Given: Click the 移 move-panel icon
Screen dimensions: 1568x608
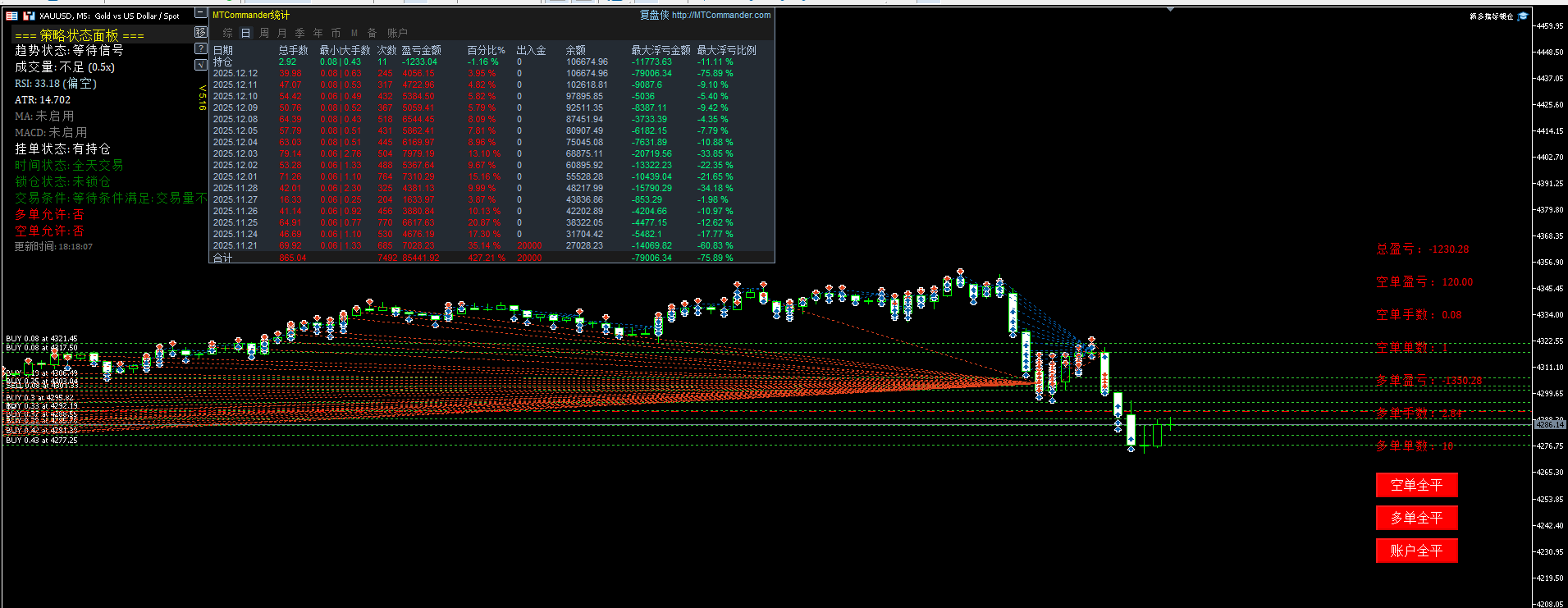Looking at the screenshot, I should click(201, 32).
